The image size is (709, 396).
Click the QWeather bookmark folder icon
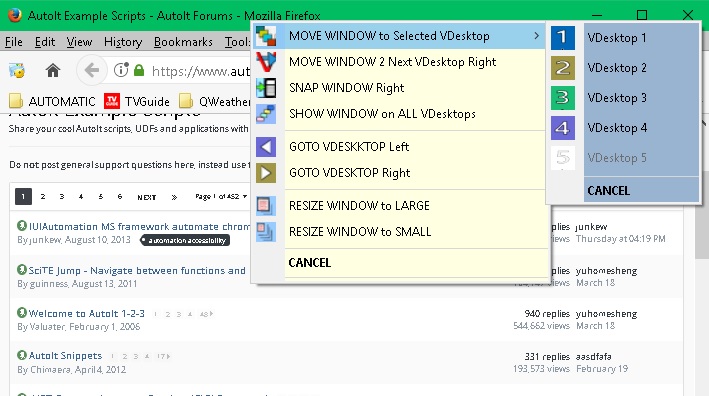[x=185, y=101]
